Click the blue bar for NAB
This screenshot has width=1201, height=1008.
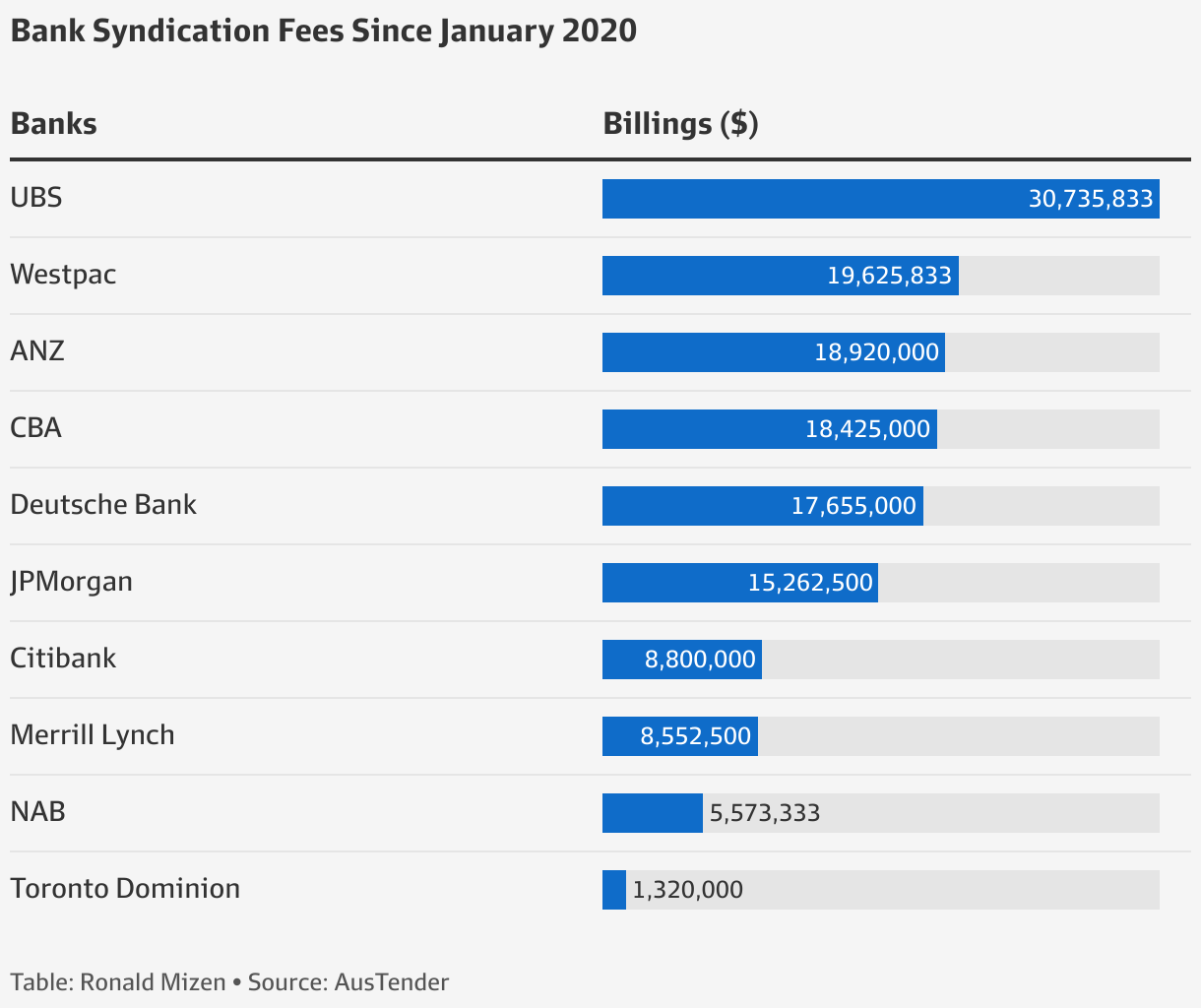click(653, 813)
